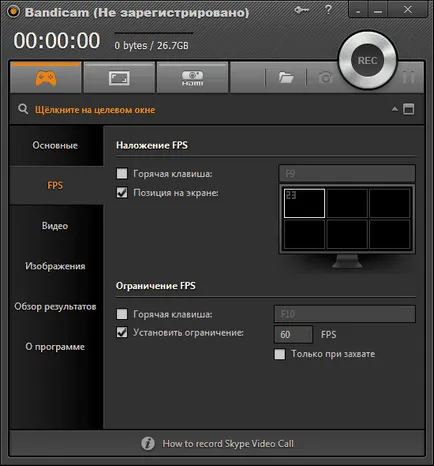434x466 pixels.
Task: Click the window layout icon beside the arrow
Action: (409, 109)
